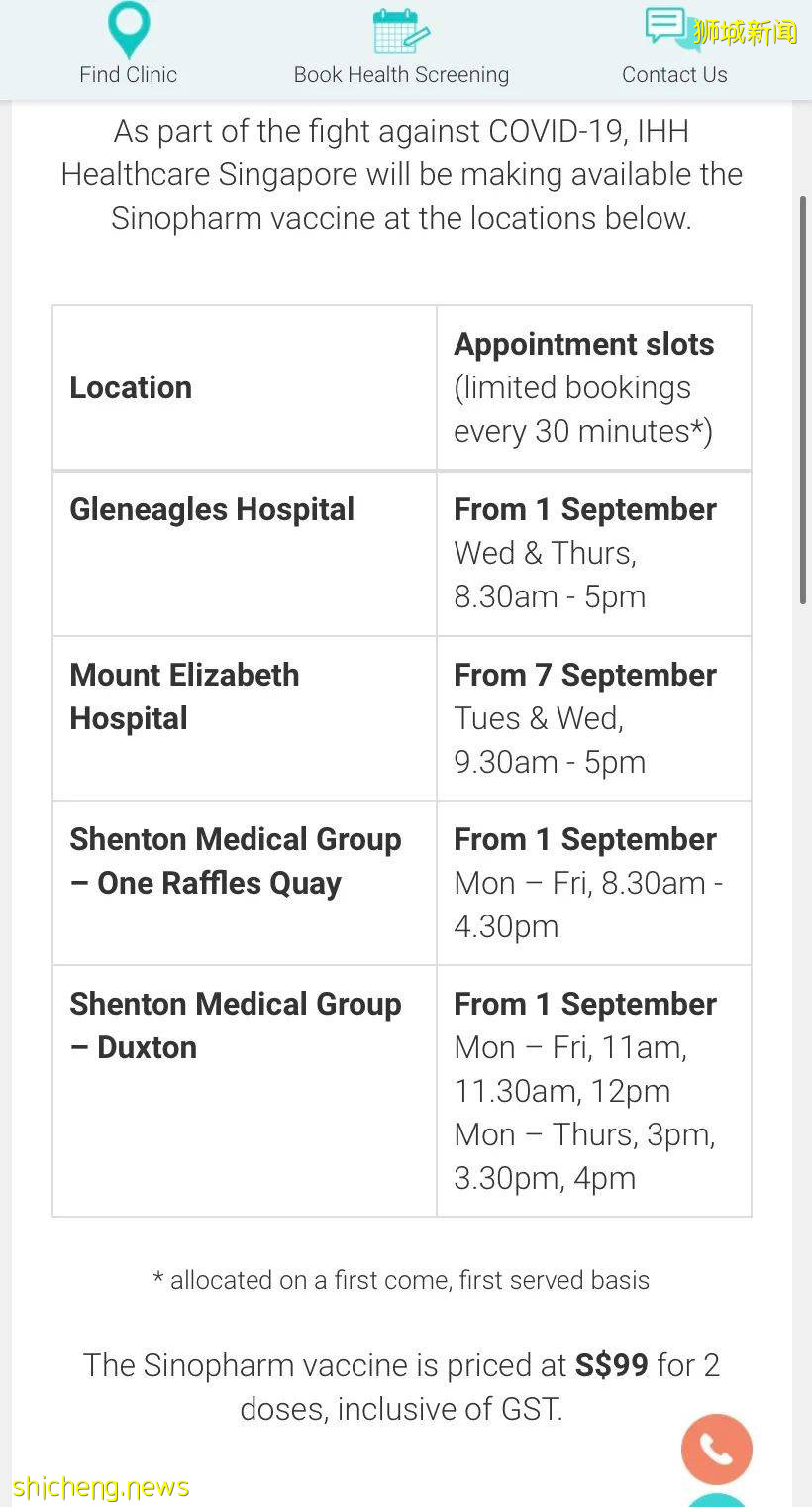This screenshot has width=812, height=1507.
Task: Click the first come, first served footnote
Action: pyautogui.click(x=401, y=1280)
